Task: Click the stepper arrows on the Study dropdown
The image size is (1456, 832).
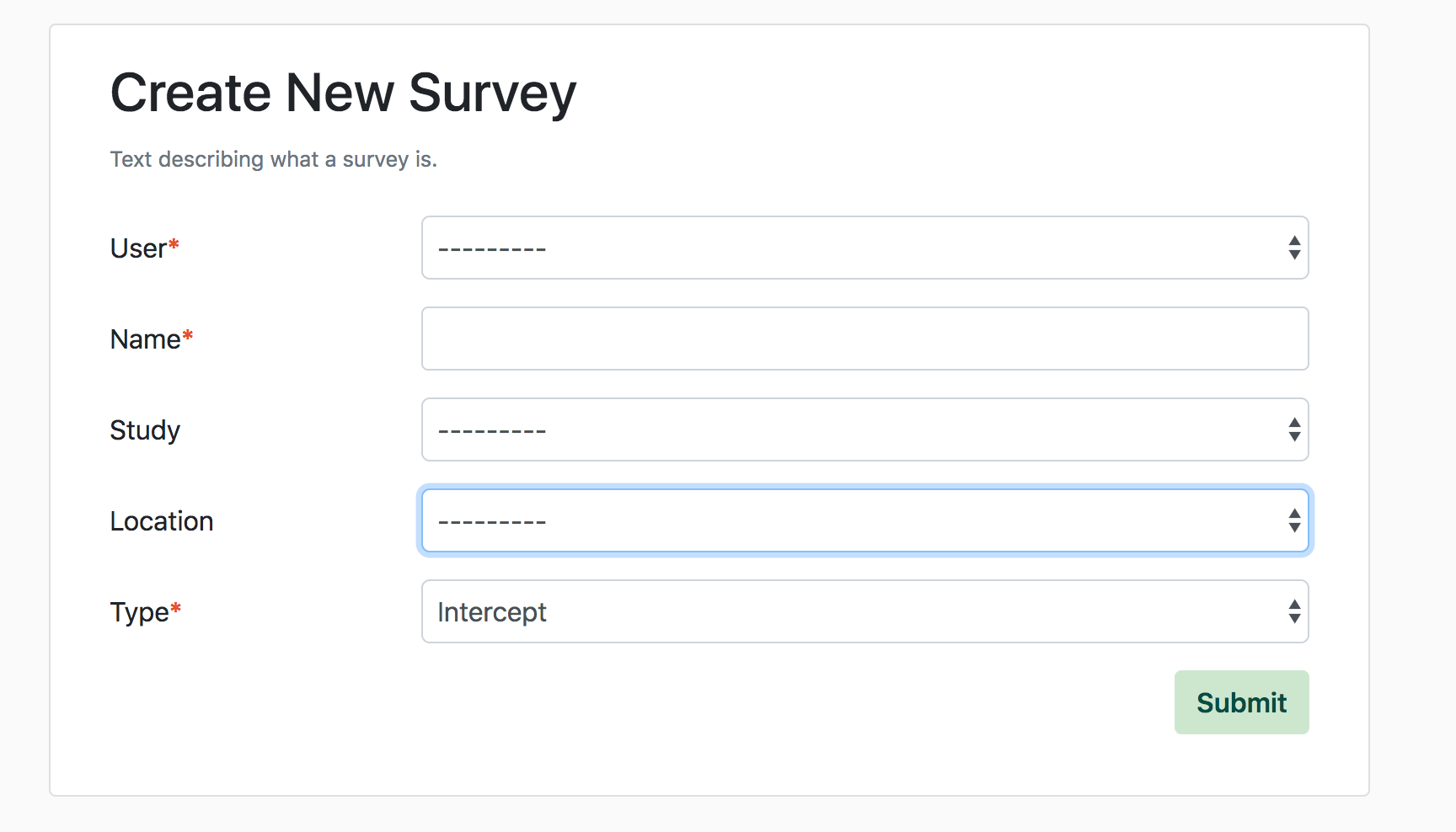Action: click(x=1295, y=429)
